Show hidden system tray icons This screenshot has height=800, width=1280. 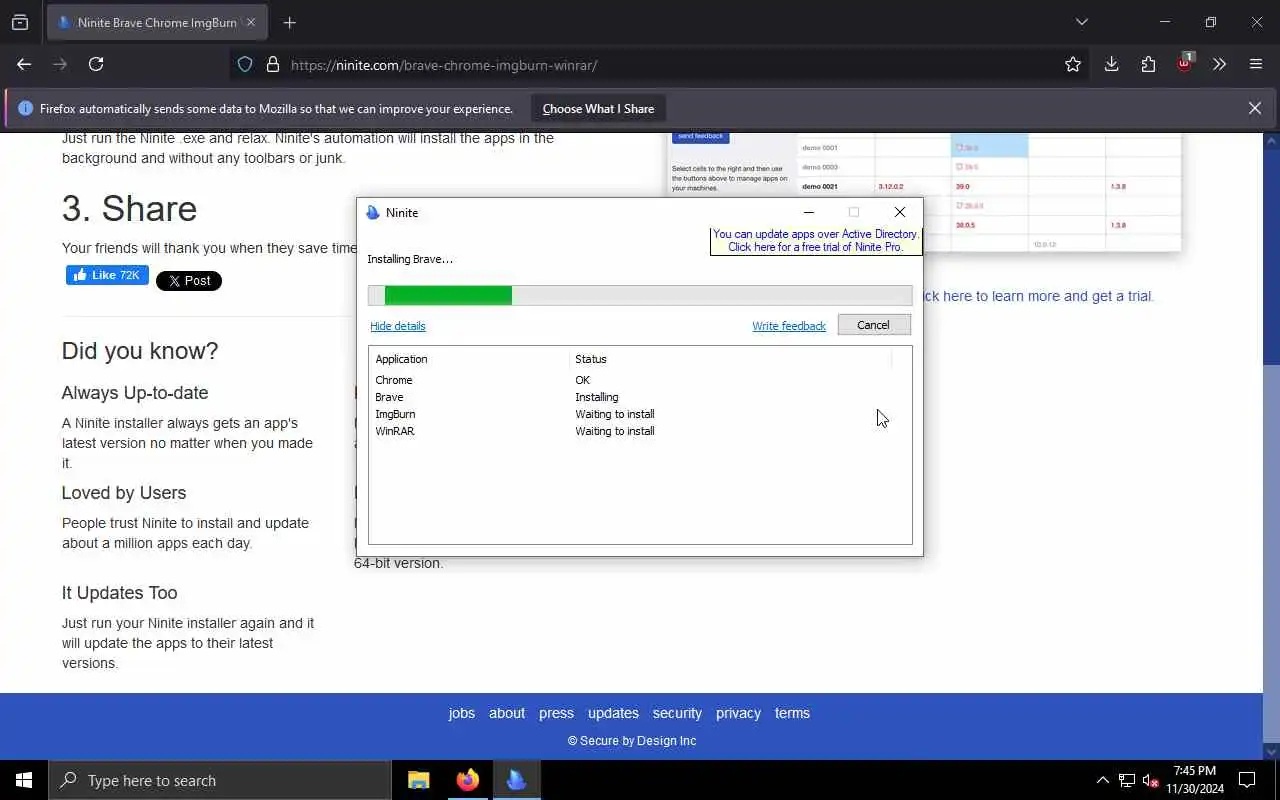coord(1102,780)
